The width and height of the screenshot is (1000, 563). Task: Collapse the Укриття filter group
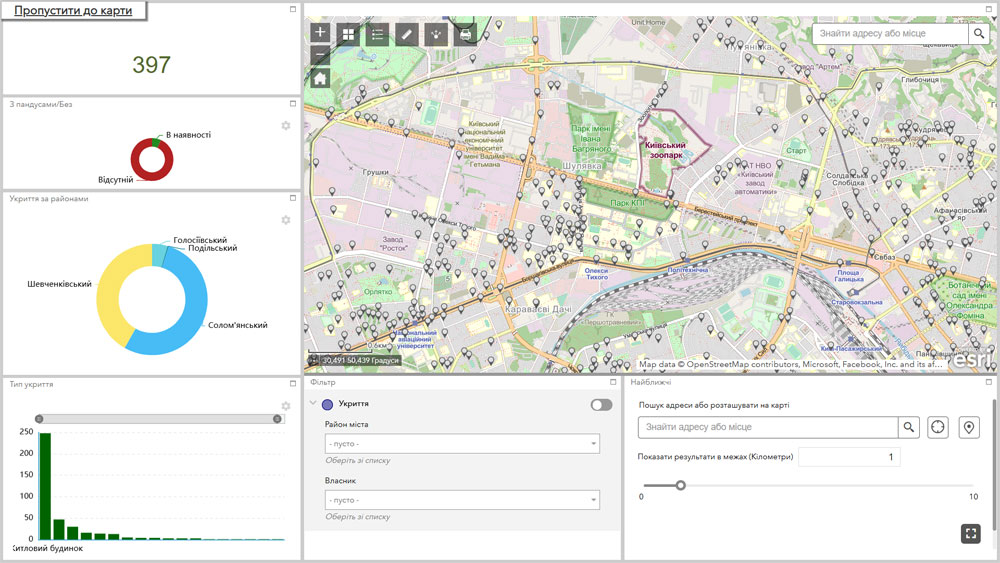(313, 404)
